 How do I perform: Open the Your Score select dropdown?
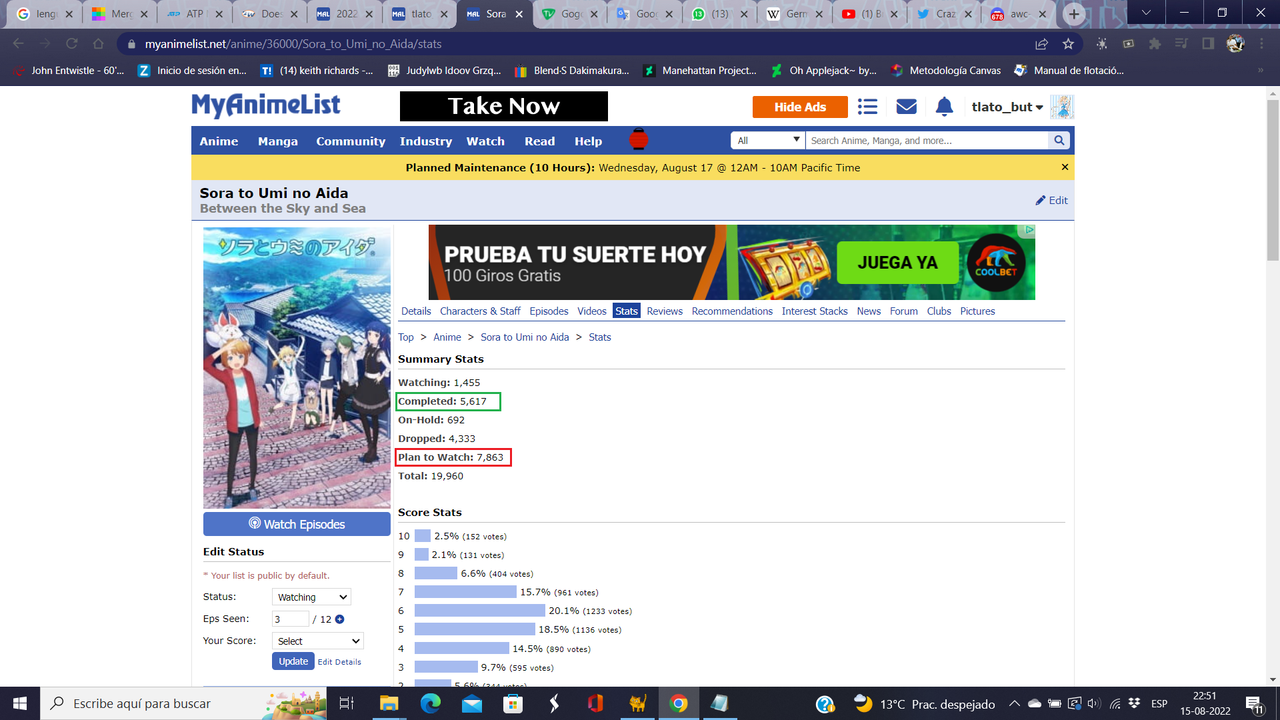317,640
